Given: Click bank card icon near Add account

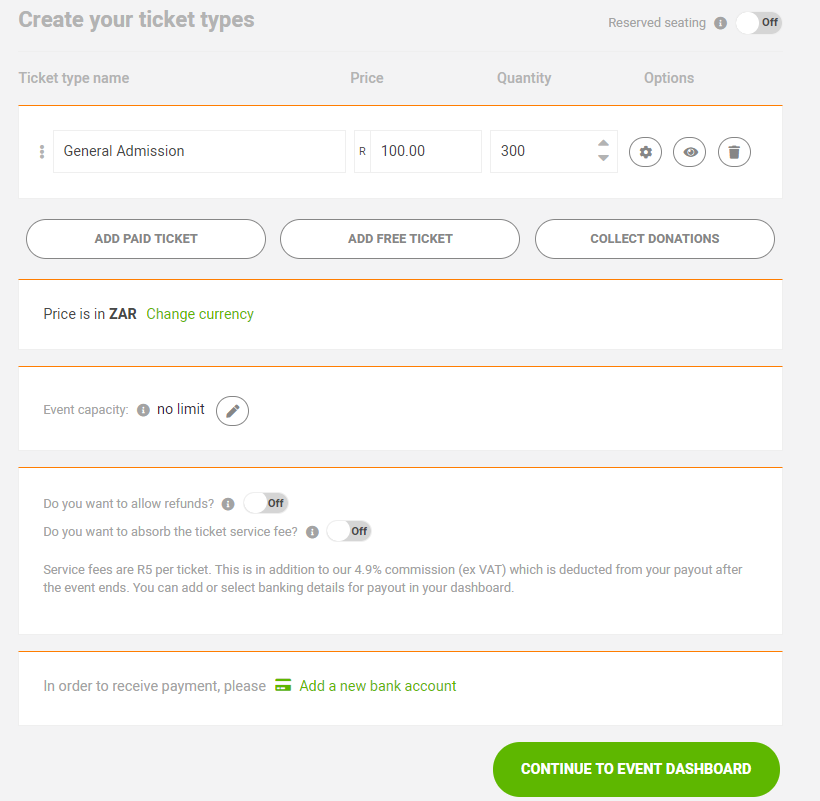Looking at the screenshot, I should click(x=283, y=686).
